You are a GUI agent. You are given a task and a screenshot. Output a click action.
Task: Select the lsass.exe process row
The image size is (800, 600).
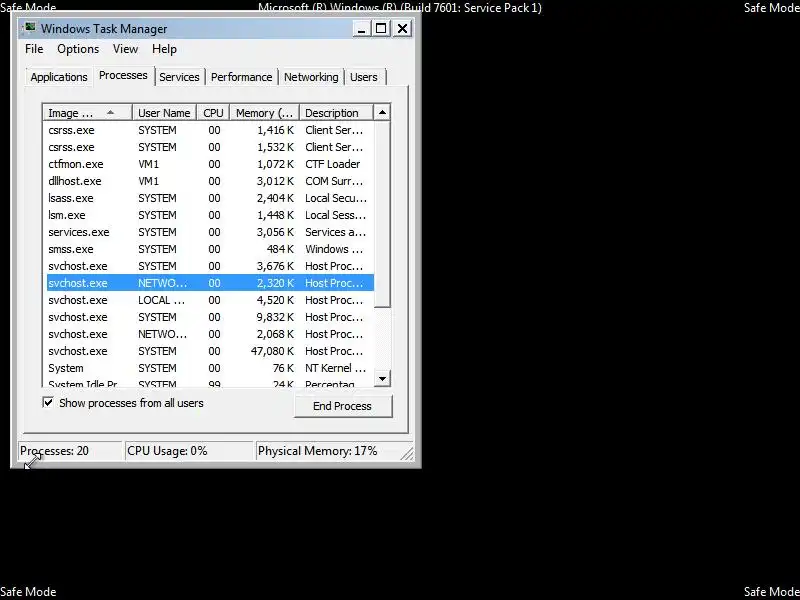click(x=210, y=198)
